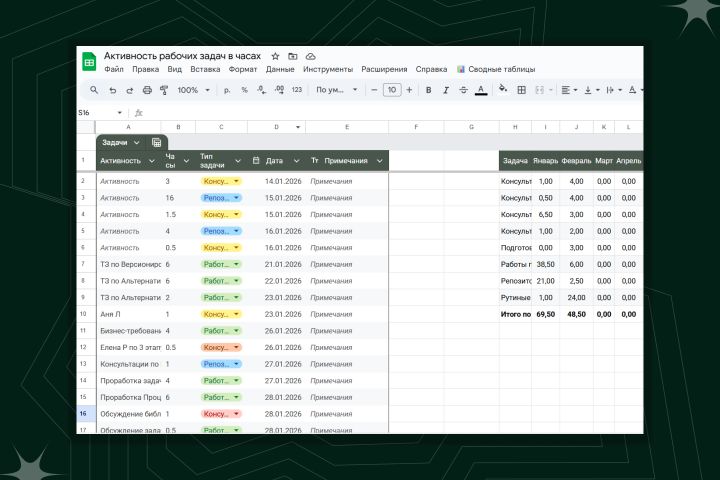
Task: Open vertical align dropdown
Action: (591, 90)
